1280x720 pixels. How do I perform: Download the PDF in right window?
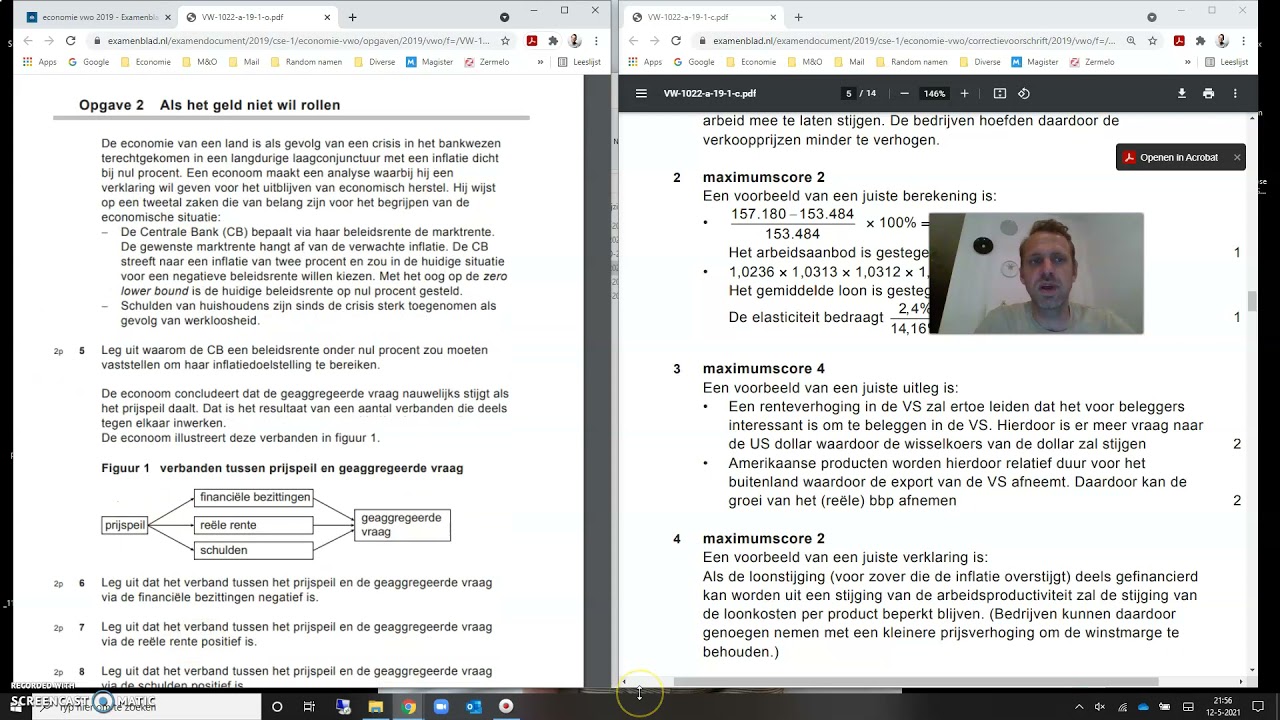tap(1181, 93)
